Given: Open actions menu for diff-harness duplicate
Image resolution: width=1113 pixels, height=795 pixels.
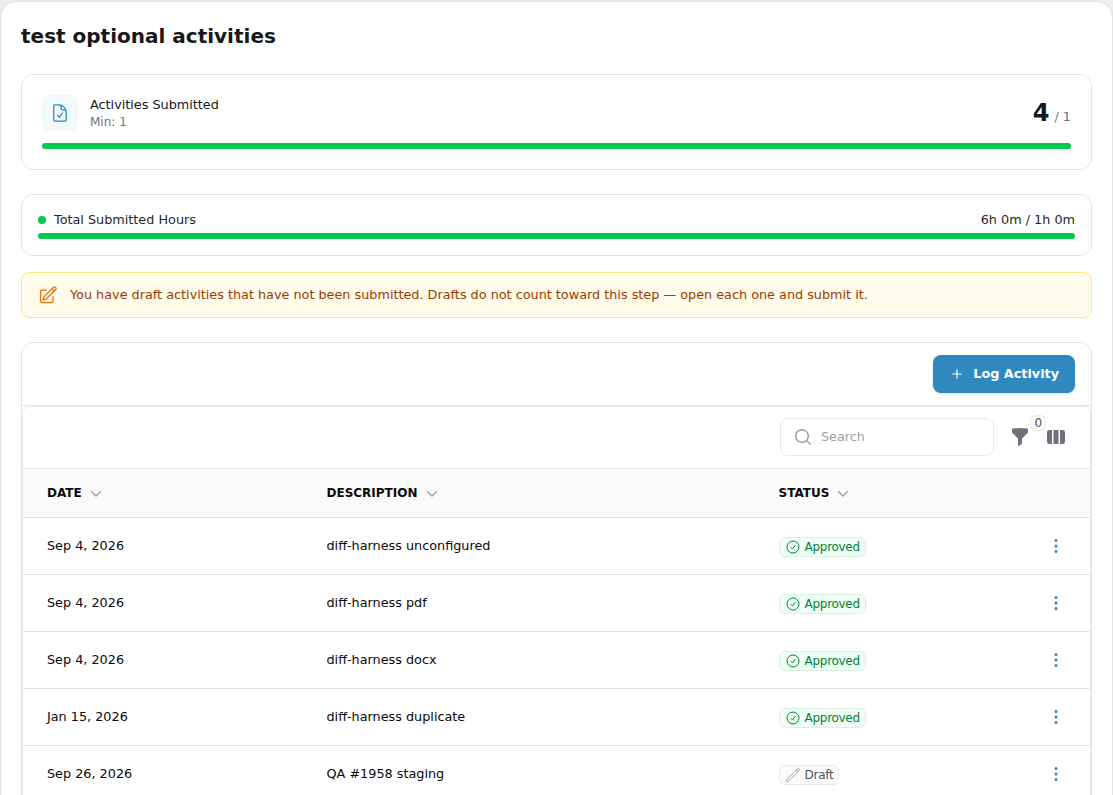Looking at the screenshot, I should [1056, 717].
